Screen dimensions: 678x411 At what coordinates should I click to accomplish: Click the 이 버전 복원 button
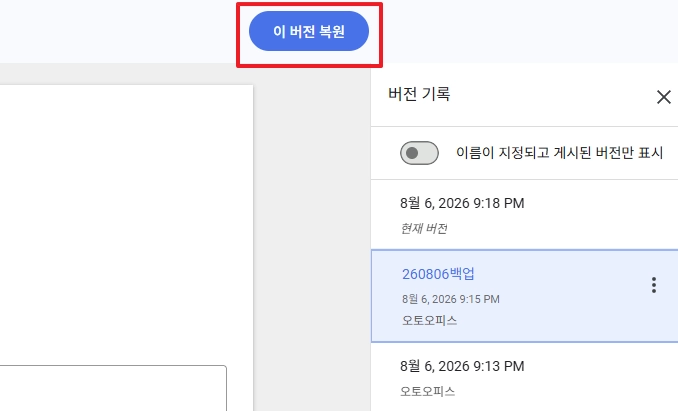point(309,31)
